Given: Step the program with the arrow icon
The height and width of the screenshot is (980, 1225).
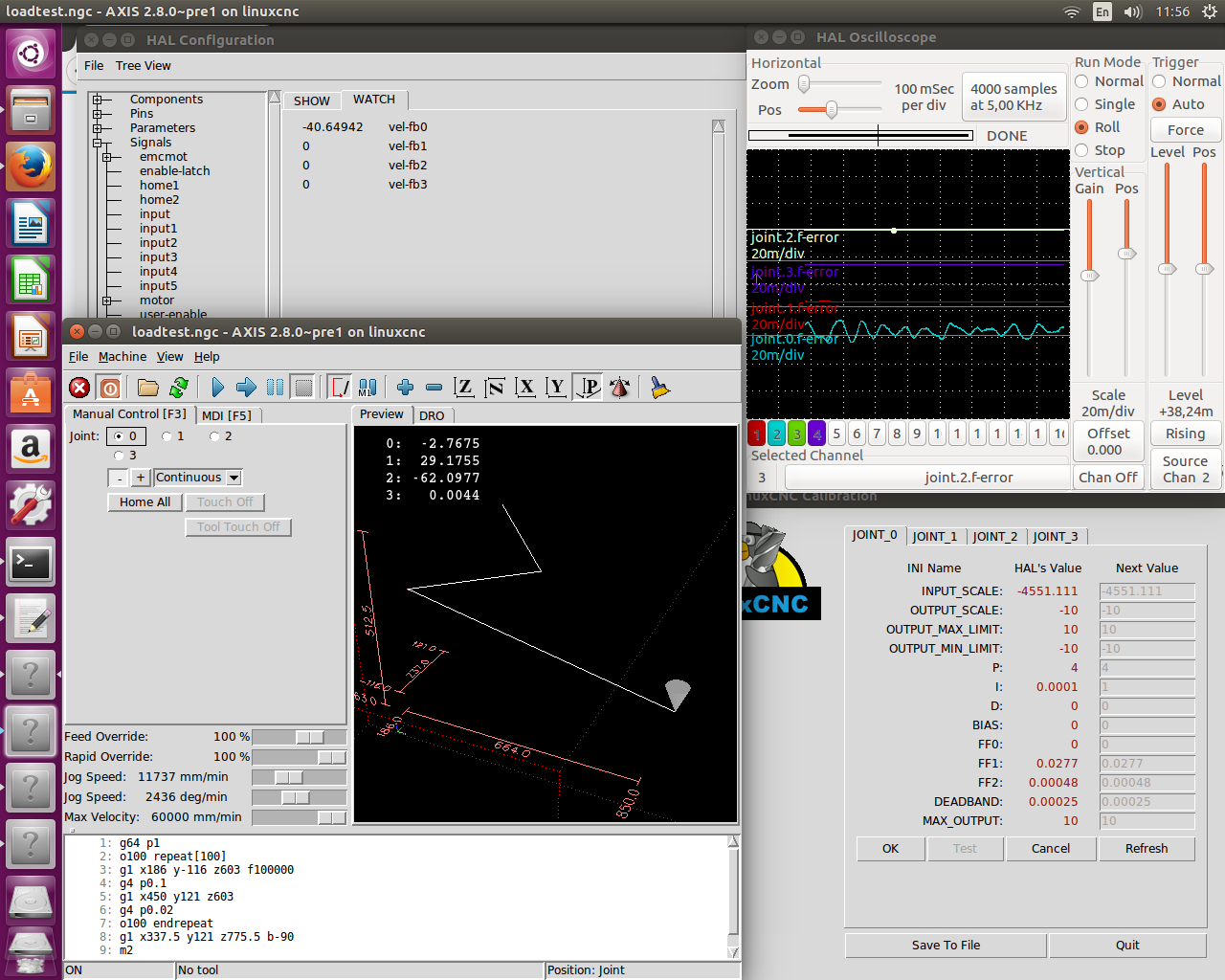Looking at the screenshot, I should coord(246,387).
